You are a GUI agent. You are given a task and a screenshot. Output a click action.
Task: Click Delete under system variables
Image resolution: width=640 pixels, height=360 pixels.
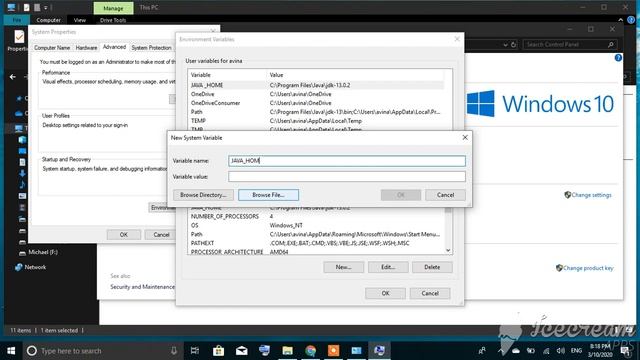pyautogui.click(x=432, y=267)
